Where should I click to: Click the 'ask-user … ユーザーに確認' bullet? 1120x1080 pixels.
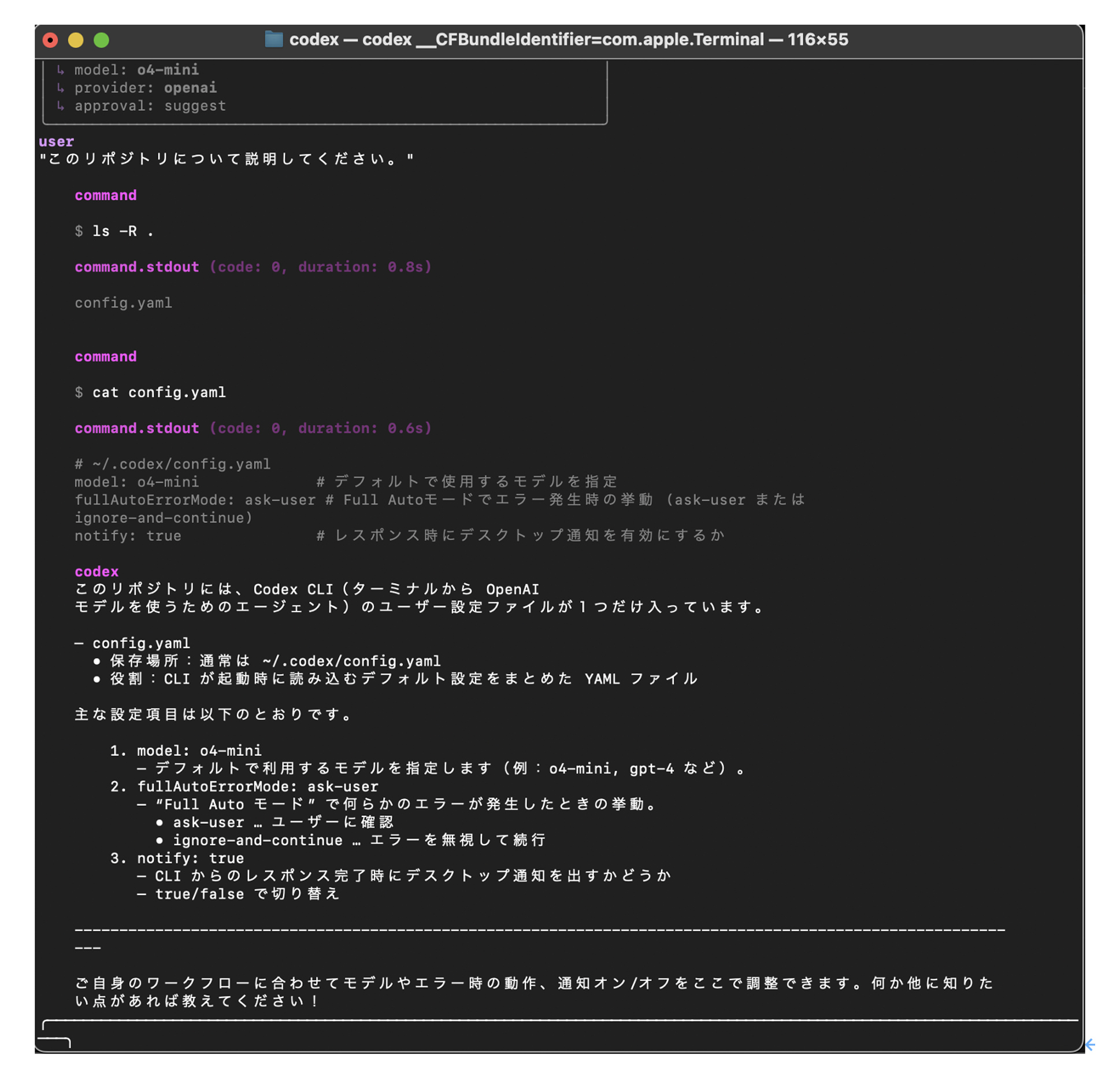pos(275,823)
